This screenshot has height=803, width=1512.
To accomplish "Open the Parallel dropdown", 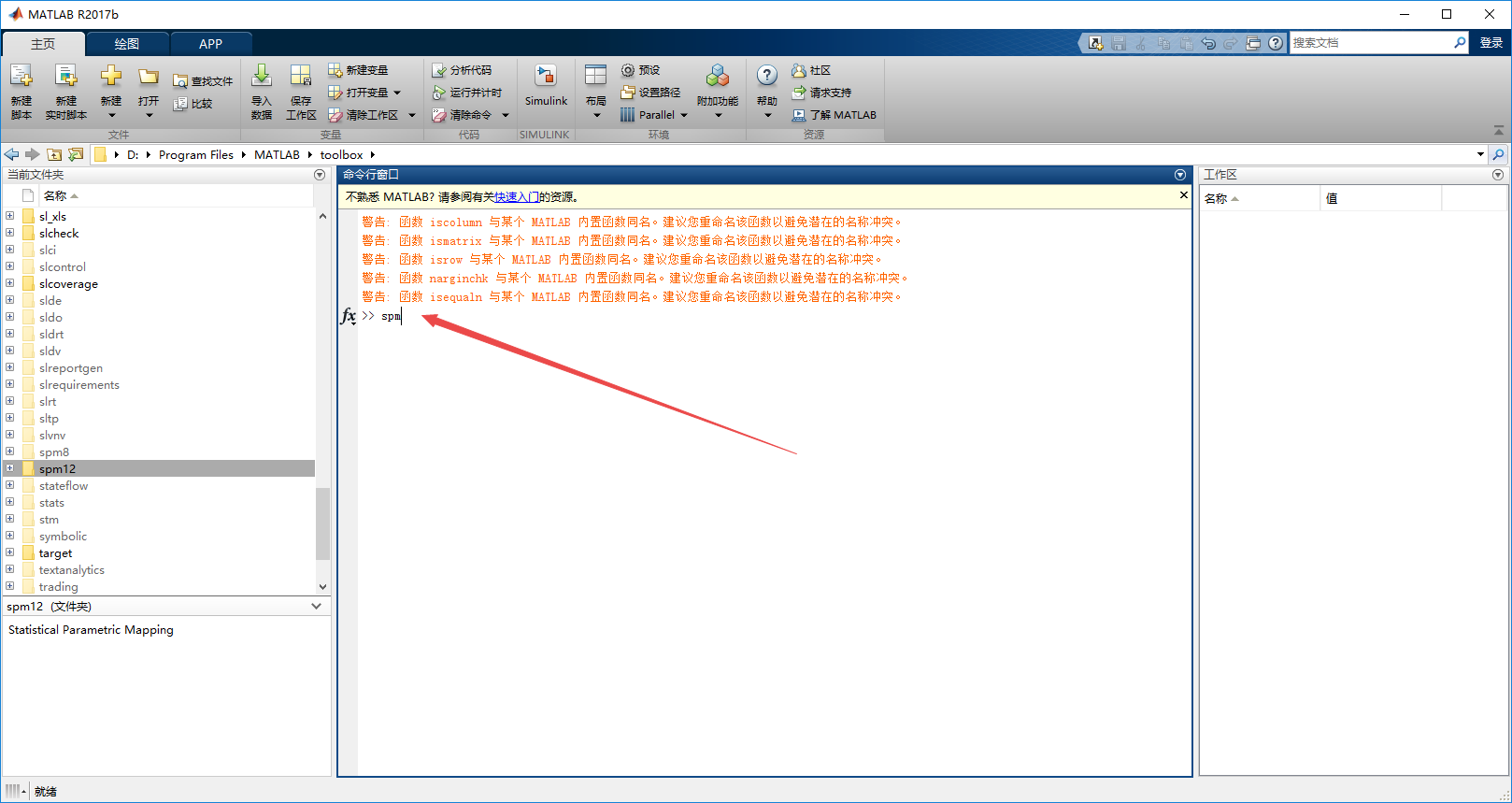I will pos(684,115).
